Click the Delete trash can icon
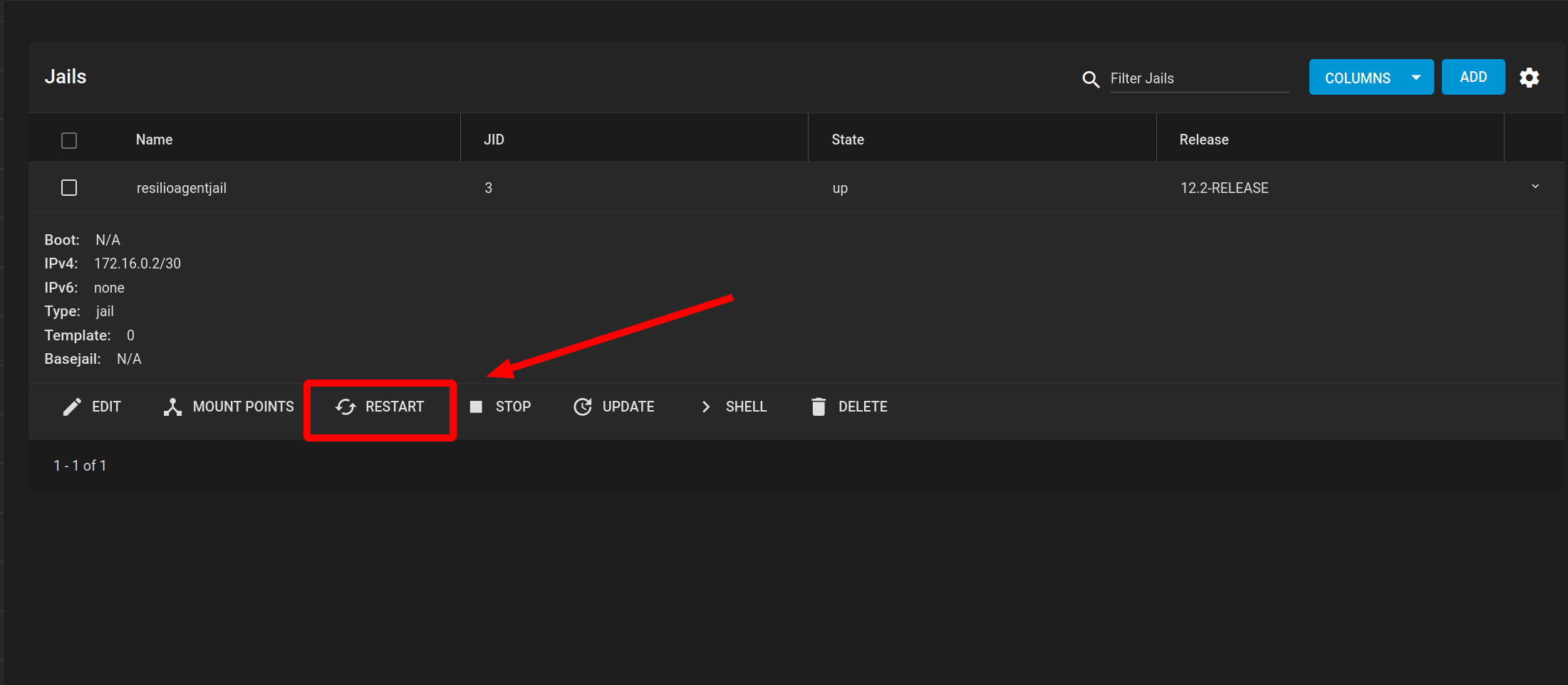The width and height of the screenshot is (1568, 685). (819, 407)
